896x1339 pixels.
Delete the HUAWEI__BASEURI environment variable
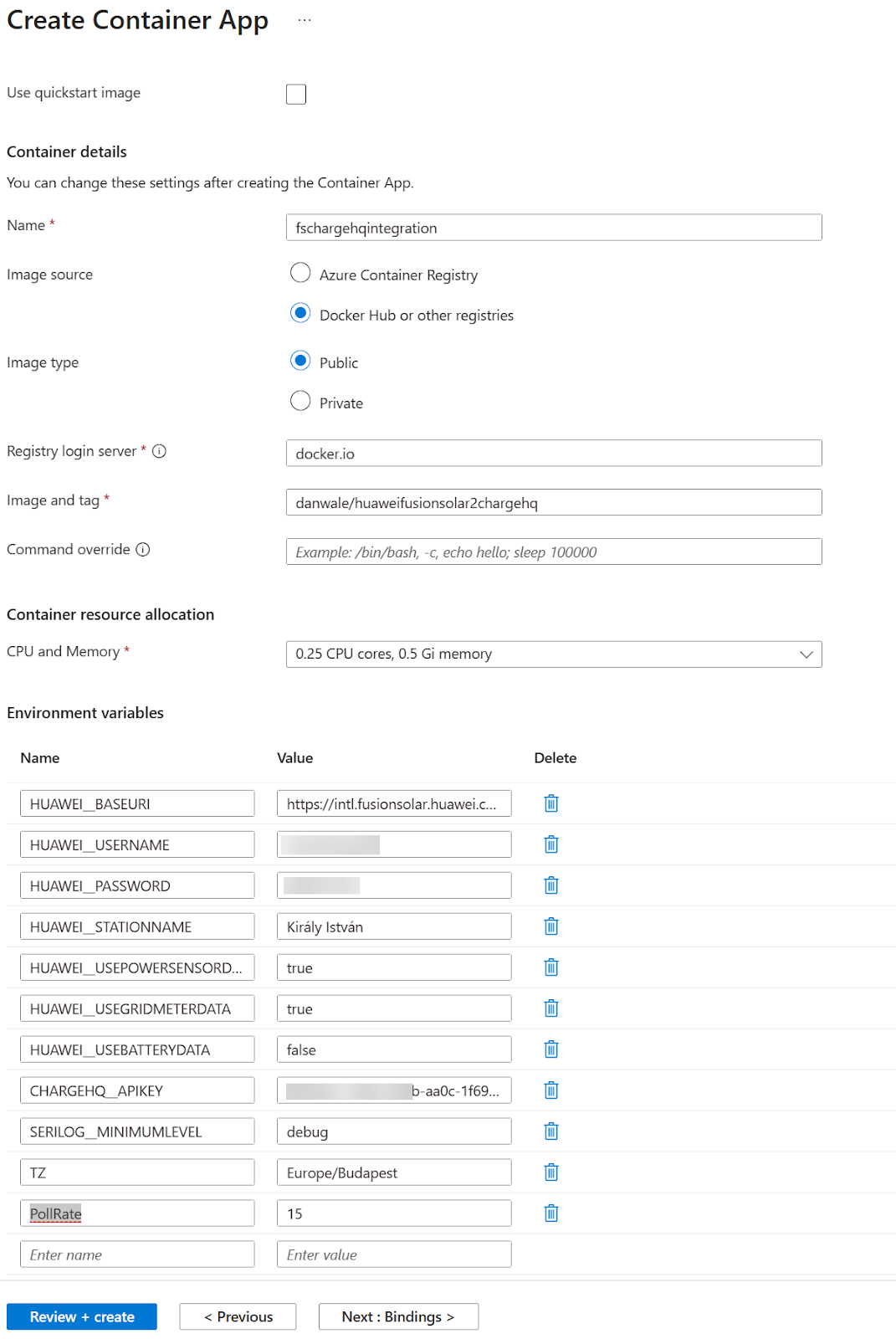click(550, 803)
